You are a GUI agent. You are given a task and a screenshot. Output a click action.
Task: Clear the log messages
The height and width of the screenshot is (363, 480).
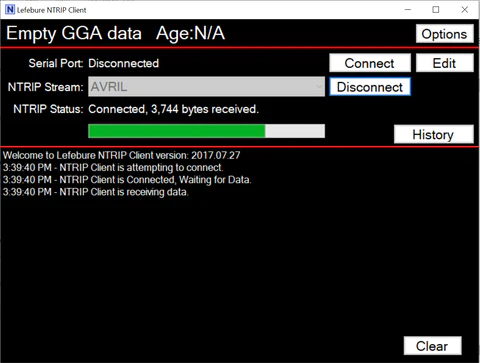[432, 346]
